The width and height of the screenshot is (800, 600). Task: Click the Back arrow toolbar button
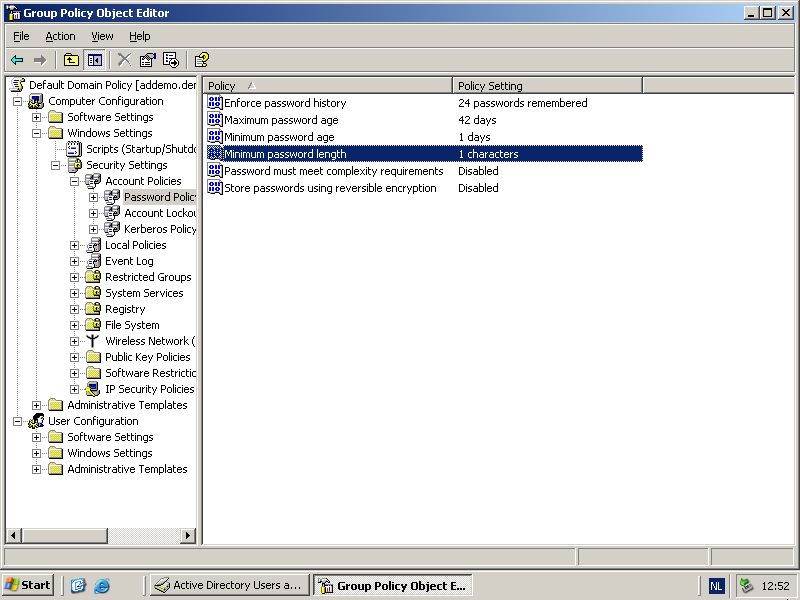[x=17, y=60]
